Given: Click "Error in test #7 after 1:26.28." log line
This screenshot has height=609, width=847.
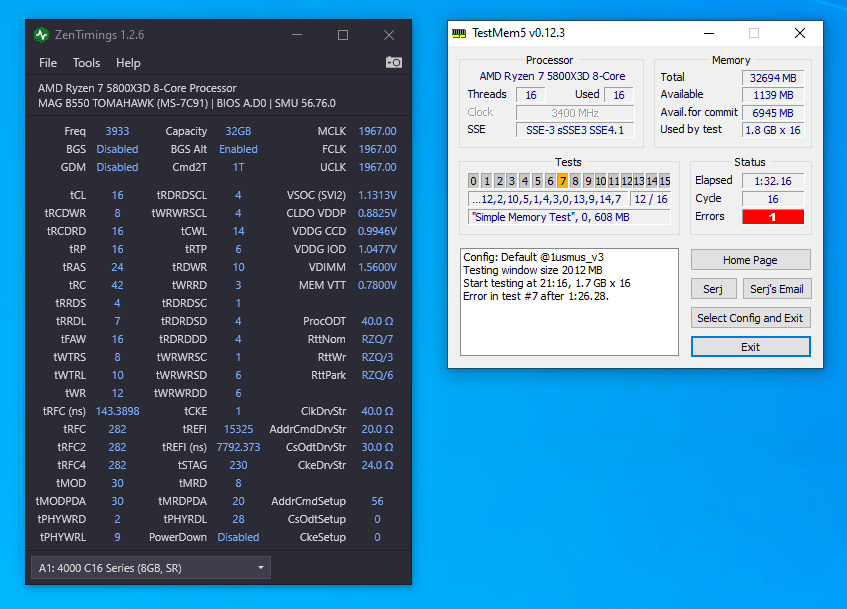Looking at the screenshot, I should pyautogui.click(x=536, y=296).
